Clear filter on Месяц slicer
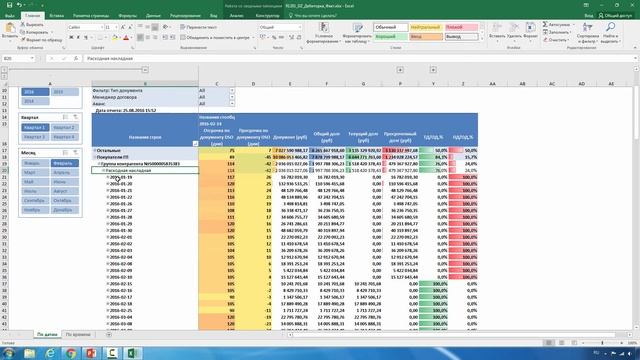The width and height of the screenshot is (640, 360). click(76, 152)
